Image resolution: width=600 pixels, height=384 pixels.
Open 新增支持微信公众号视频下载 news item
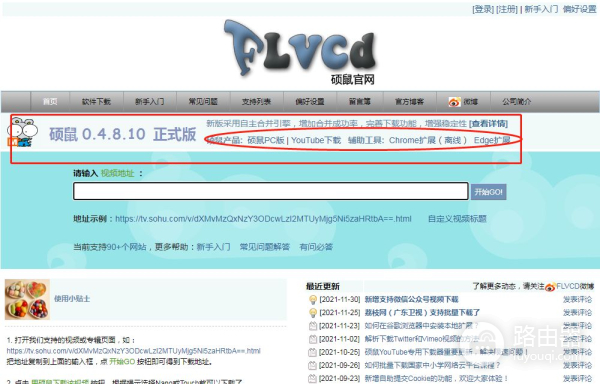[411, 299]
